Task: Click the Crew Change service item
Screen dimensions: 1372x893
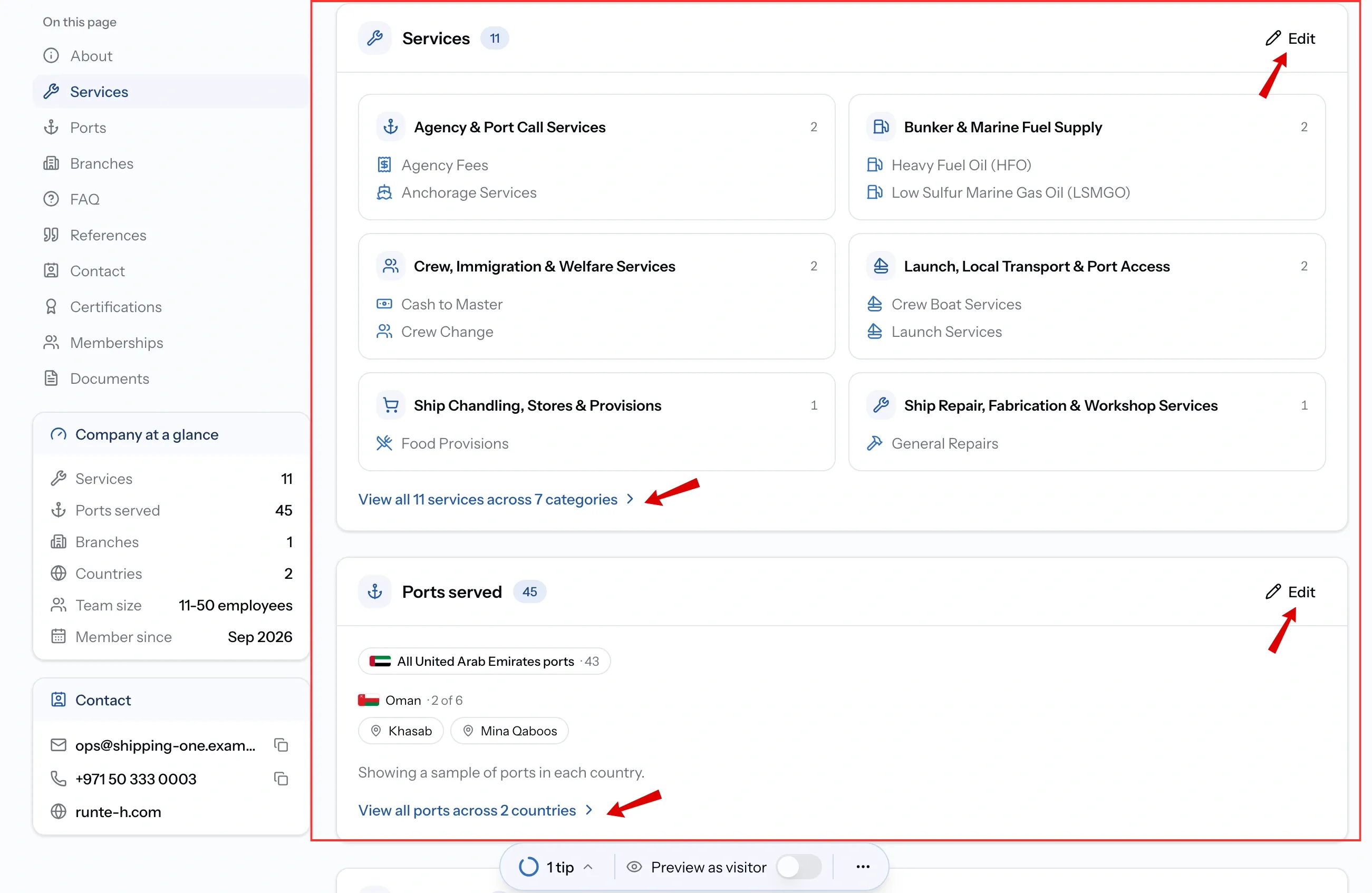Action: [435, 332]
